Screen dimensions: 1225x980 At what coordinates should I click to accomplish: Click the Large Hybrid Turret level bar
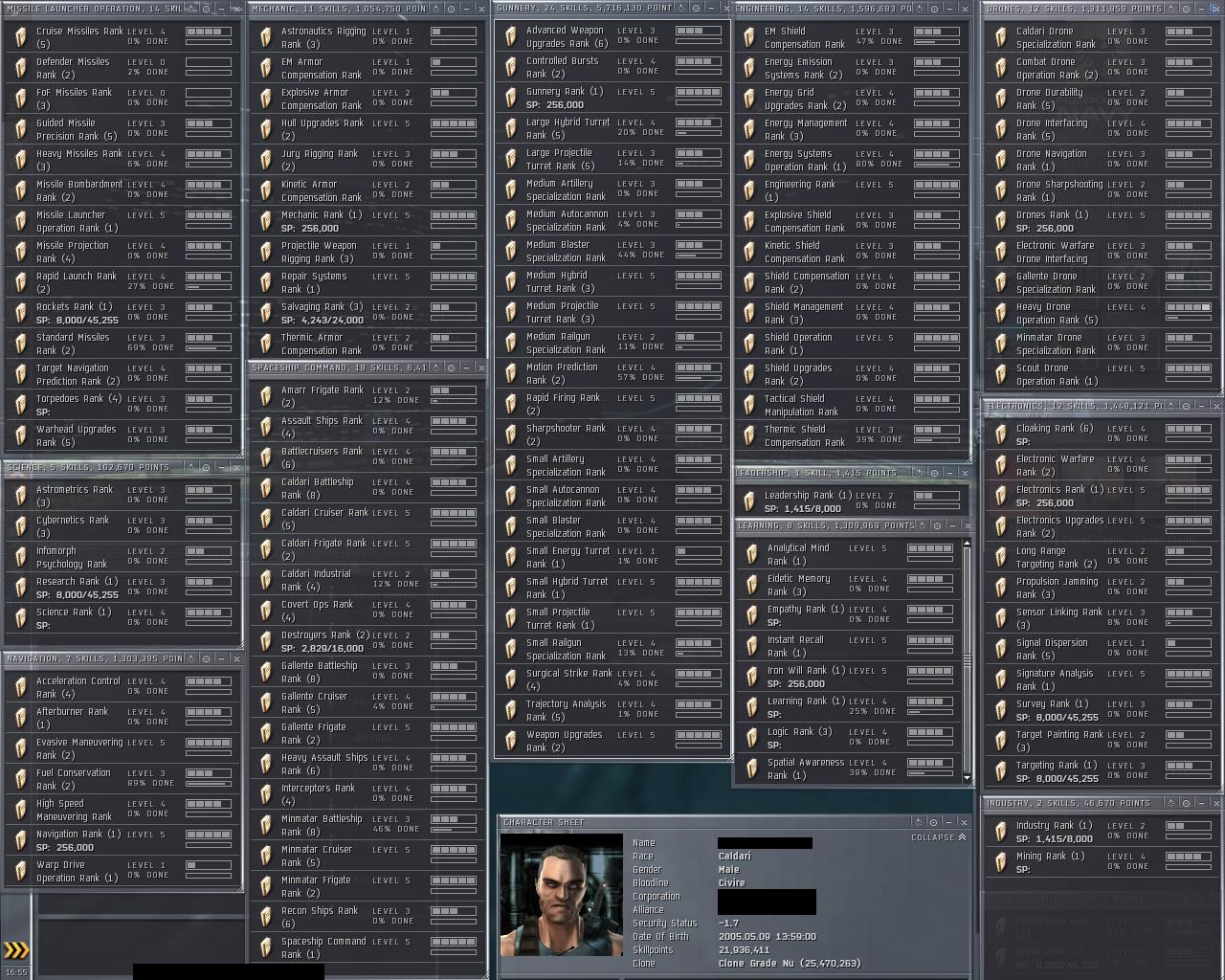[699, 122]
